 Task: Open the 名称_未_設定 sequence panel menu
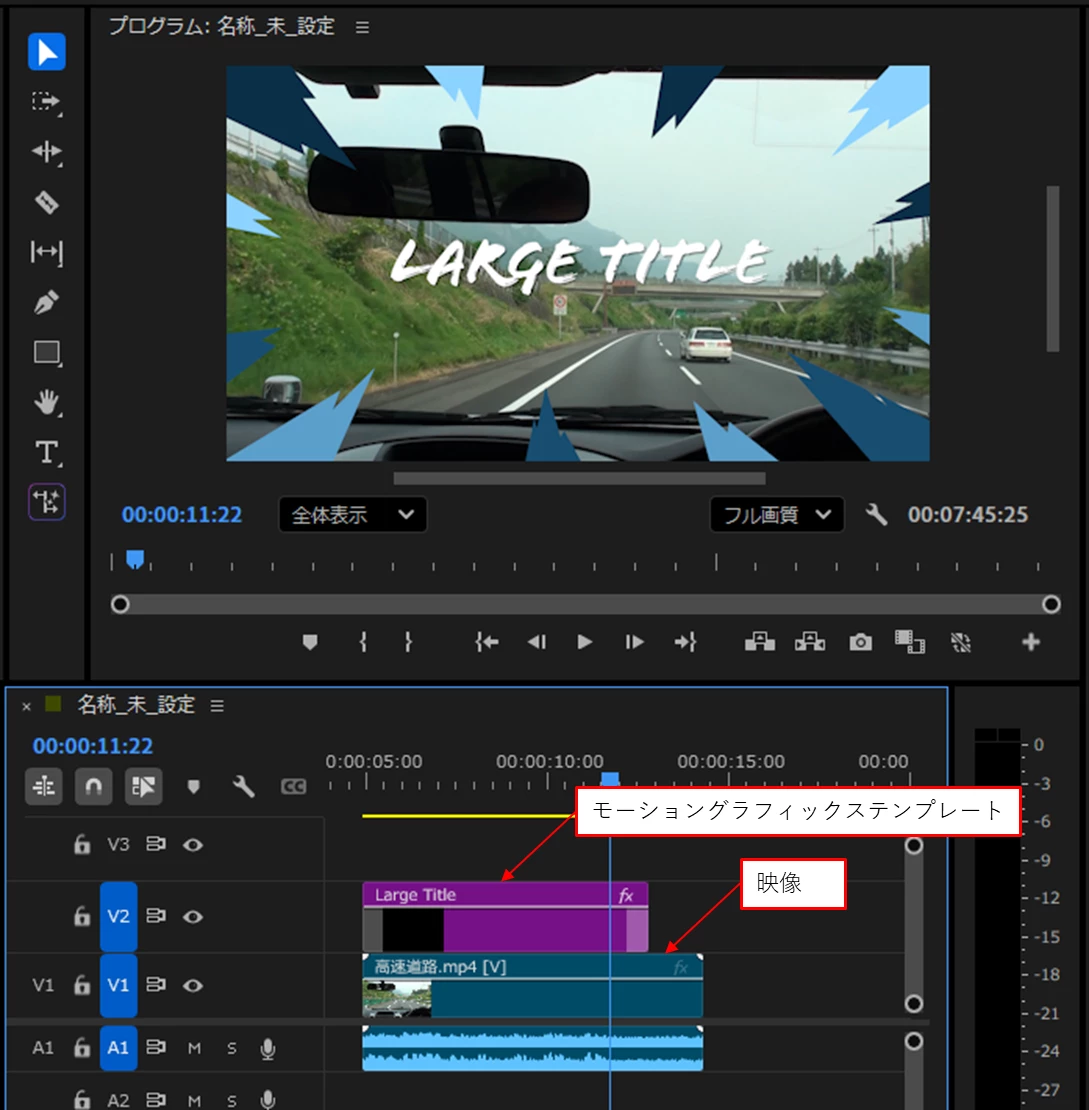pos(217,705)
